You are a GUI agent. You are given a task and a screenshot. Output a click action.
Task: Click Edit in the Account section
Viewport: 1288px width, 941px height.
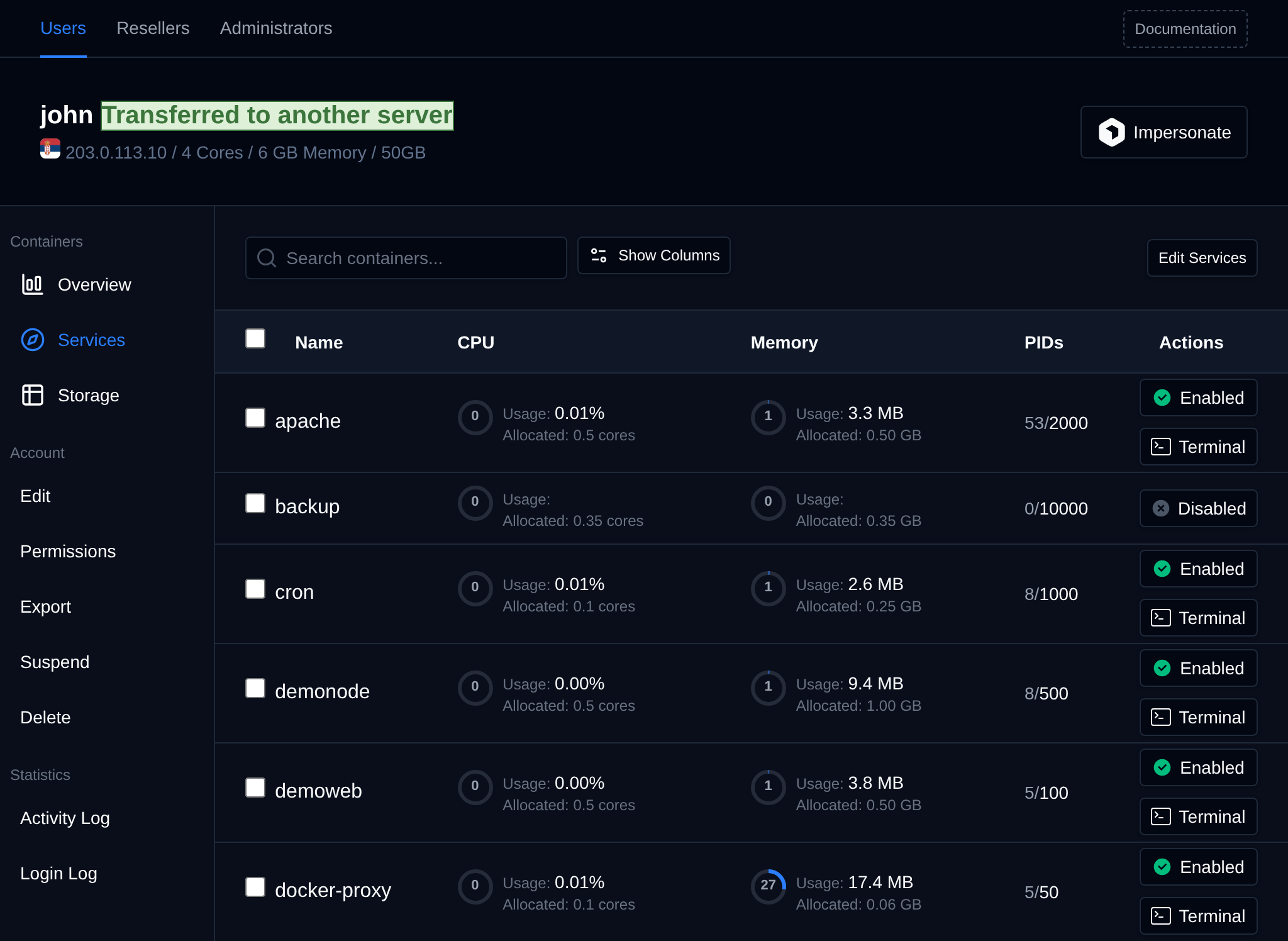tap(35, 496)
